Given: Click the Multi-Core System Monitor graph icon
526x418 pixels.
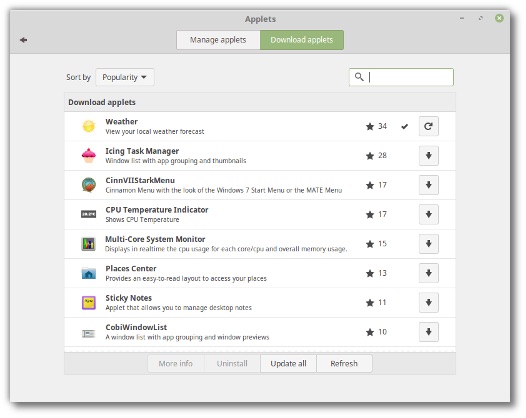Looking at the screenshot, I should (89, 244).
